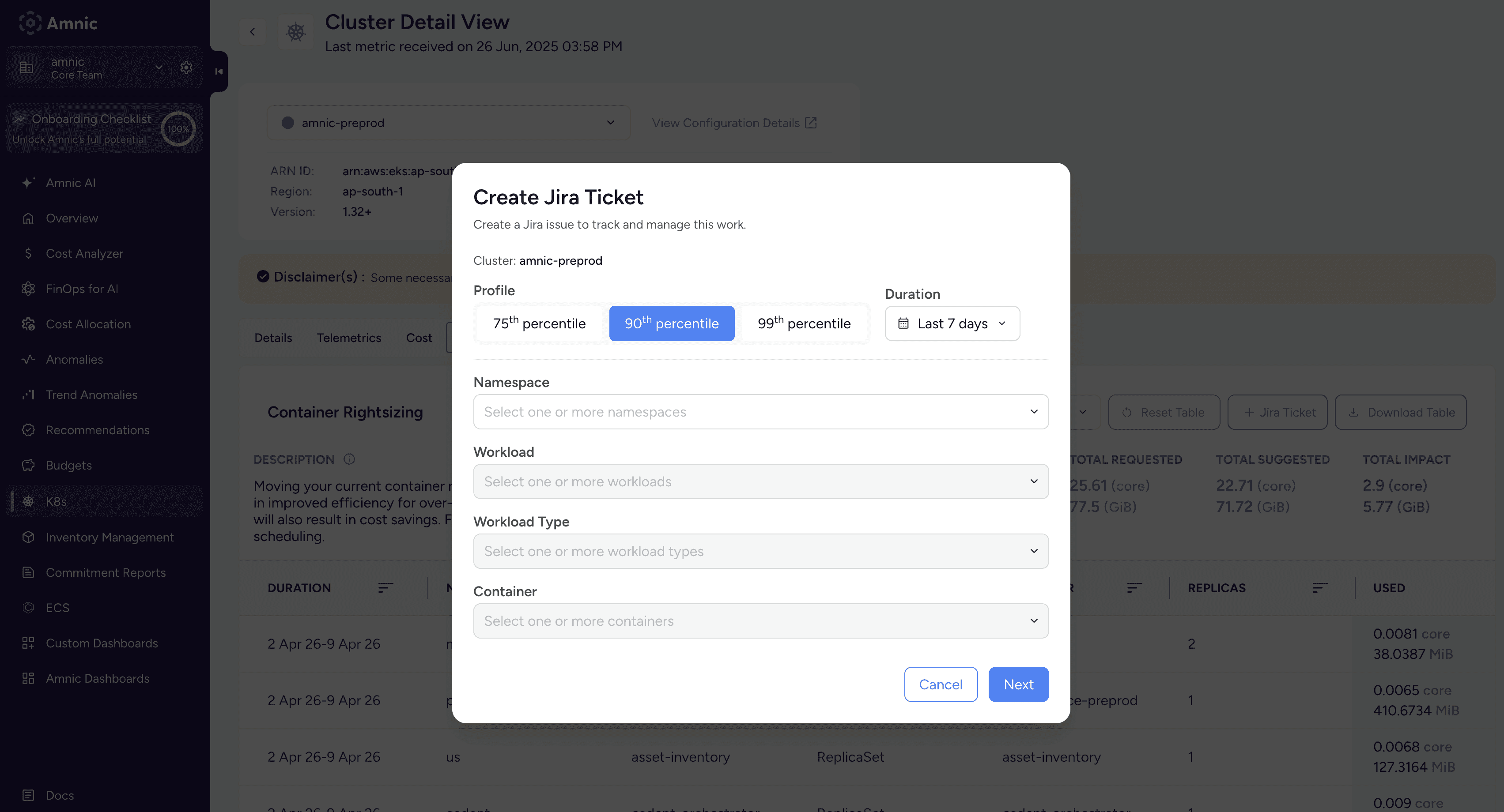Switch to the Telemetrics tab

coord(348,338)
